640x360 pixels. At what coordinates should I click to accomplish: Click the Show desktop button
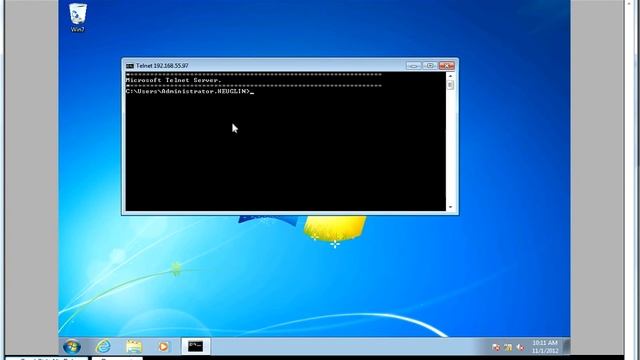tap(567, 346)
